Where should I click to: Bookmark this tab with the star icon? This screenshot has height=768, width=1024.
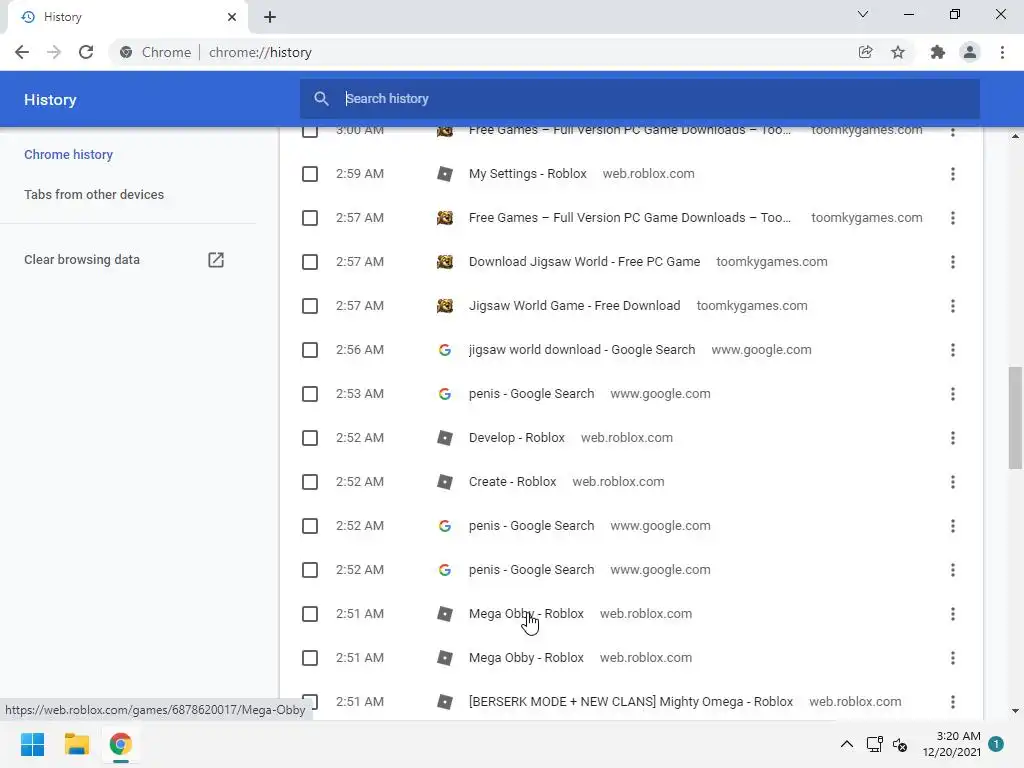[898, 52]
